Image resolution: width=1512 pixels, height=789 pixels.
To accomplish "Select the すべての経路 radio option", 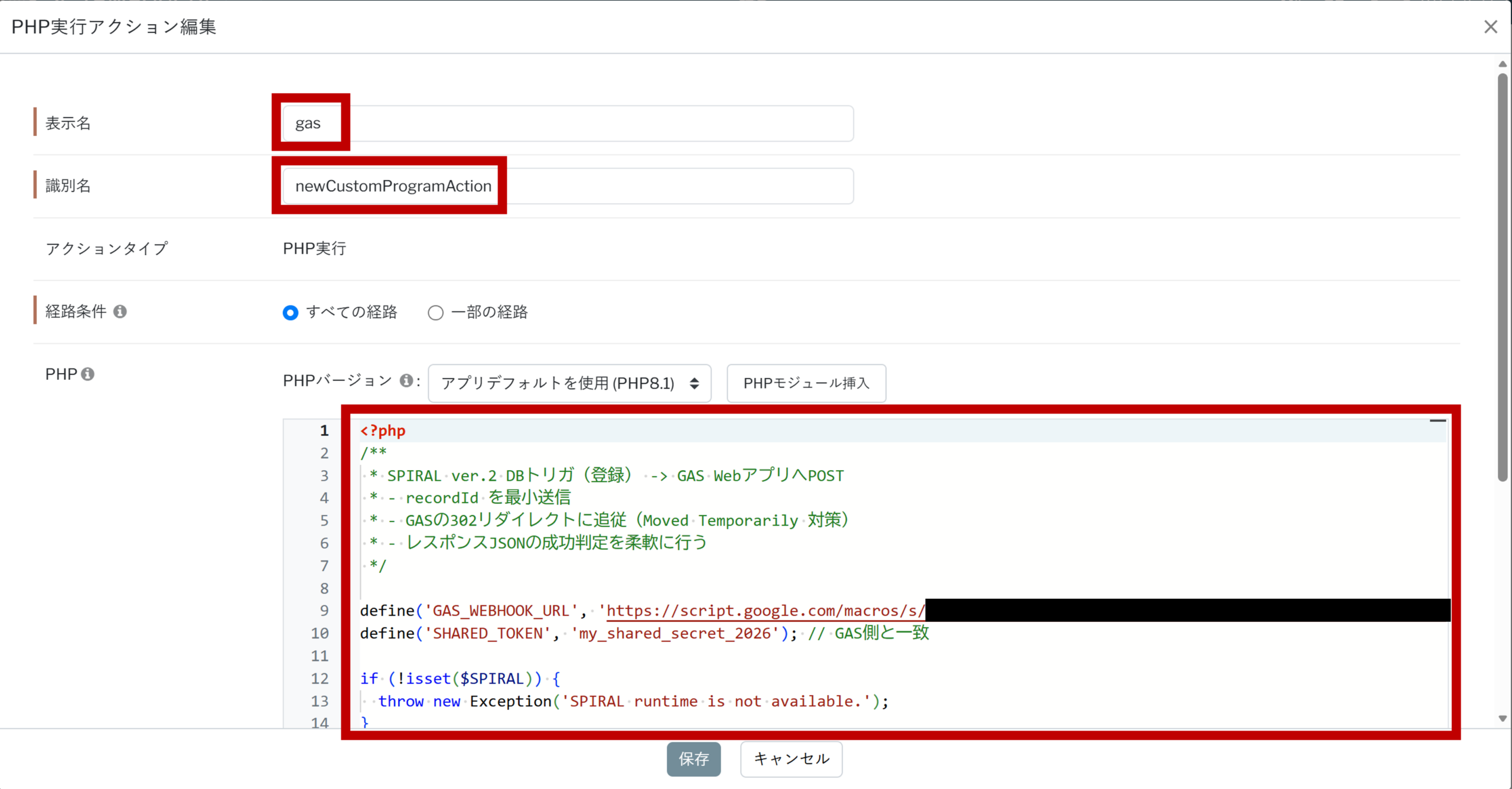I will [290, 312].
